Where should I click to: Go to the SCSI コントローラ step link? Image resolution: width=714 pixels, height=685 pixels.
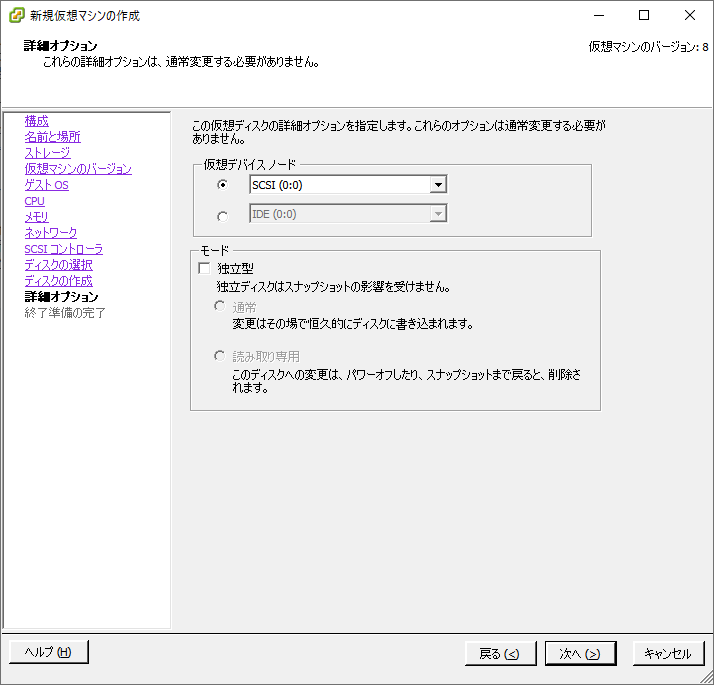click(x=64, y=249)
